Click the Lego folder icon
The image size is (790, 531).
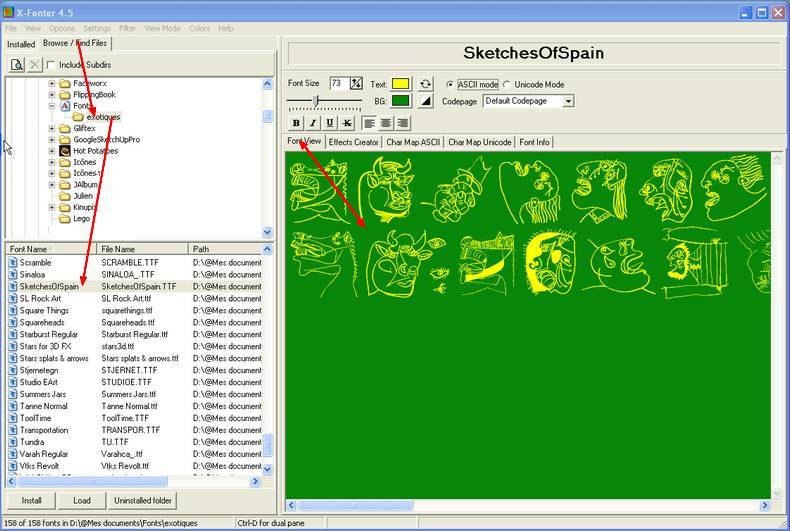point(64,219)
